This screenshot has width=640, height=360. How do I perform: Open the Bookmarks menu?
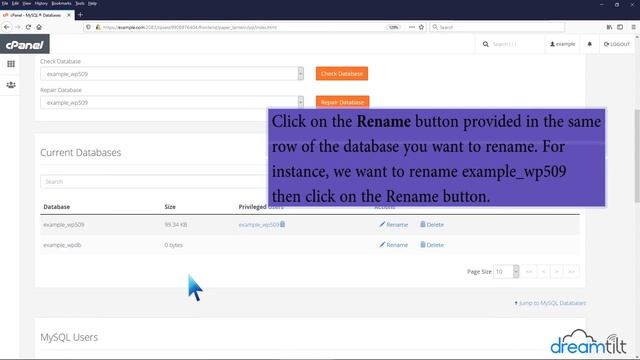(62, 3)
